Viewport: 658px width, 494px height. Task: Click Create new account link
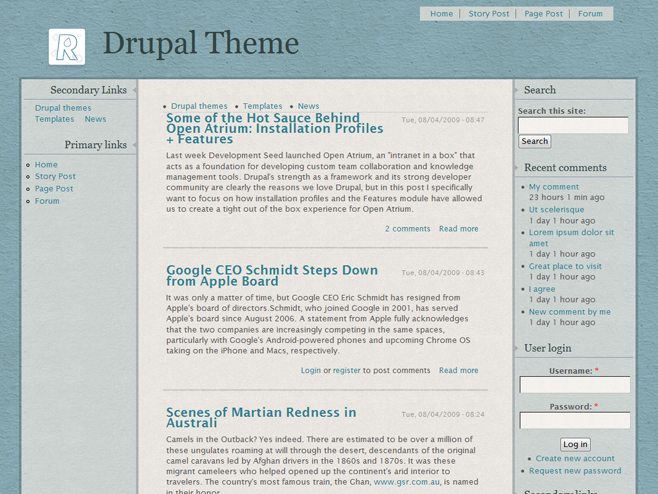pyautogui.click(x=575, y=459)
